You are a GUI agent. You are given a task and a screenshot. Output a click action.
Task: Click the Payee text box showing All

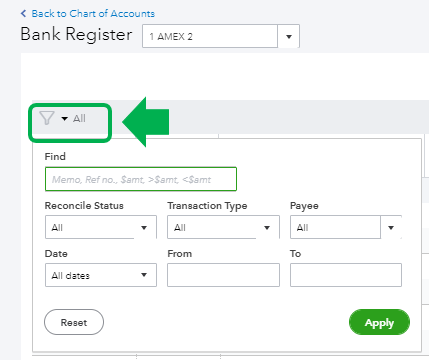[x=335, y=227]
